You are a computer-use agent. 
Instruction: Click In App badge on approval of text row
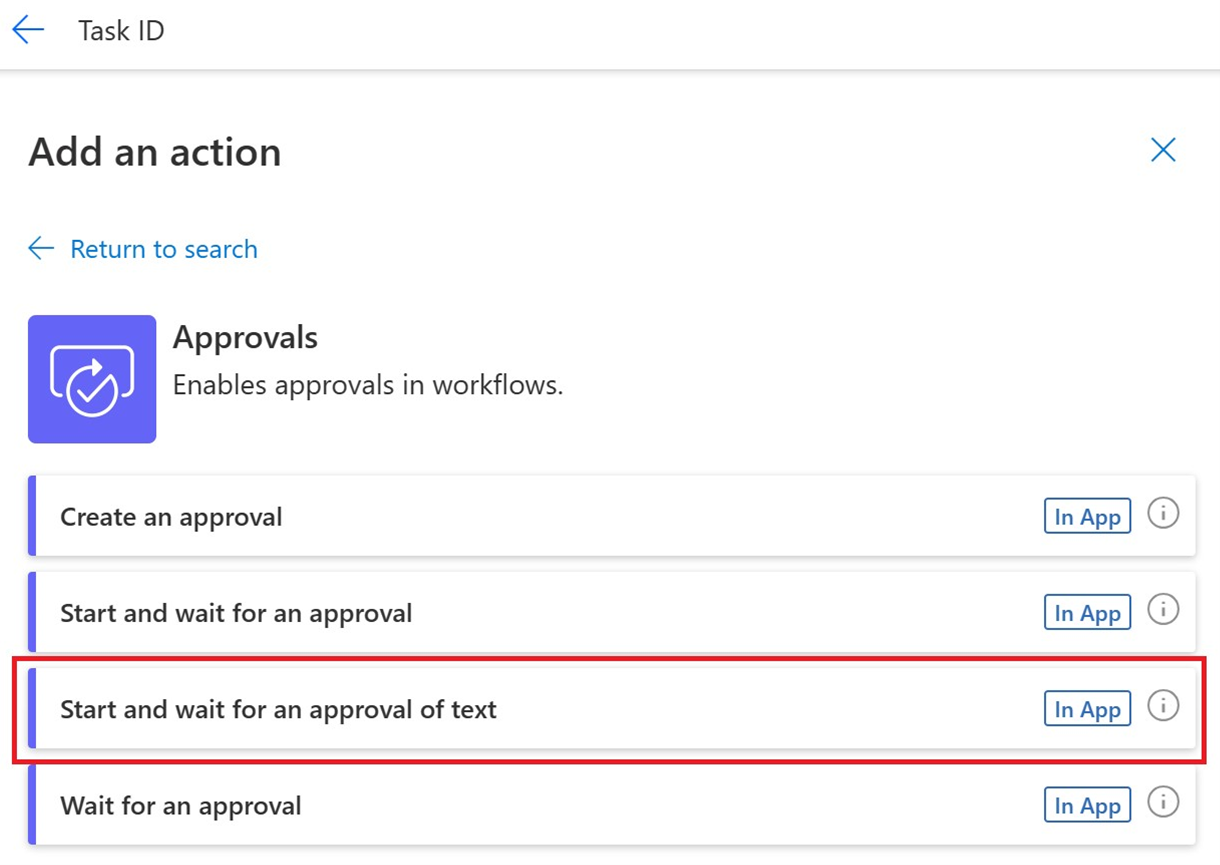click(x=1087, y=709)
